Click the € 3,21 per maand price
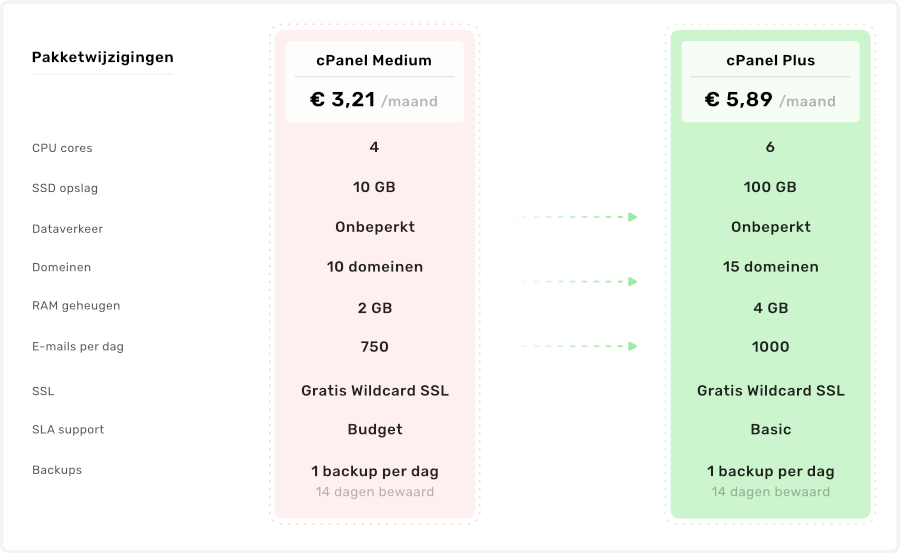Viewport: 900px width, 553px height. pos(374,100)
